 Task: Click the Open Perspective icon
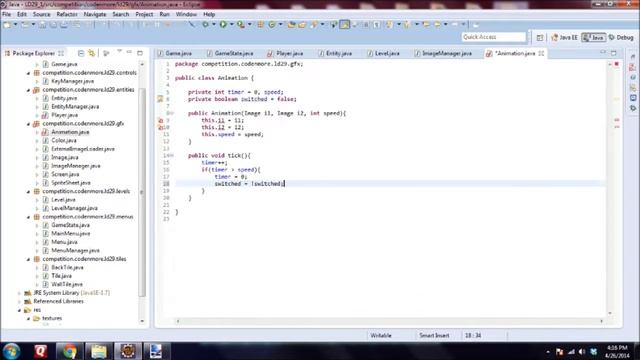pos(540,38)
